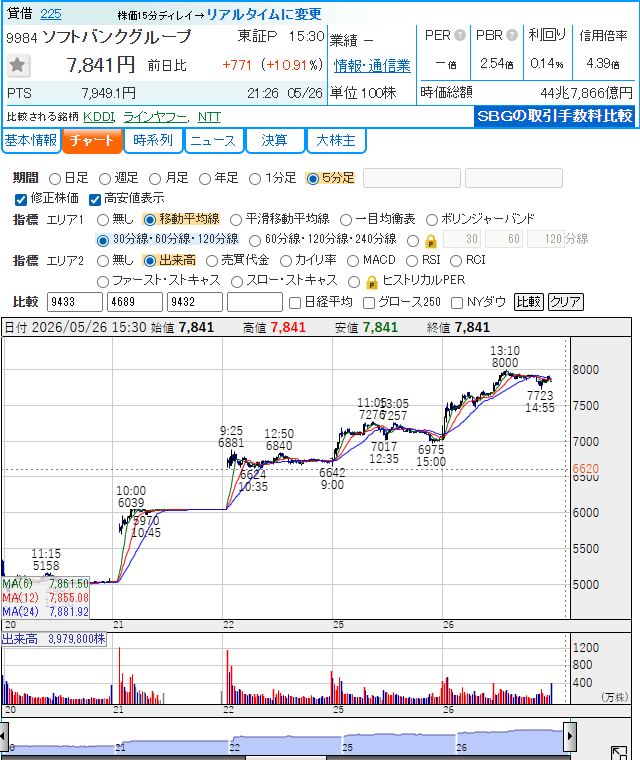Open the 大株主 tab
The height and width of the screenshot is (760, 640).
336,141
